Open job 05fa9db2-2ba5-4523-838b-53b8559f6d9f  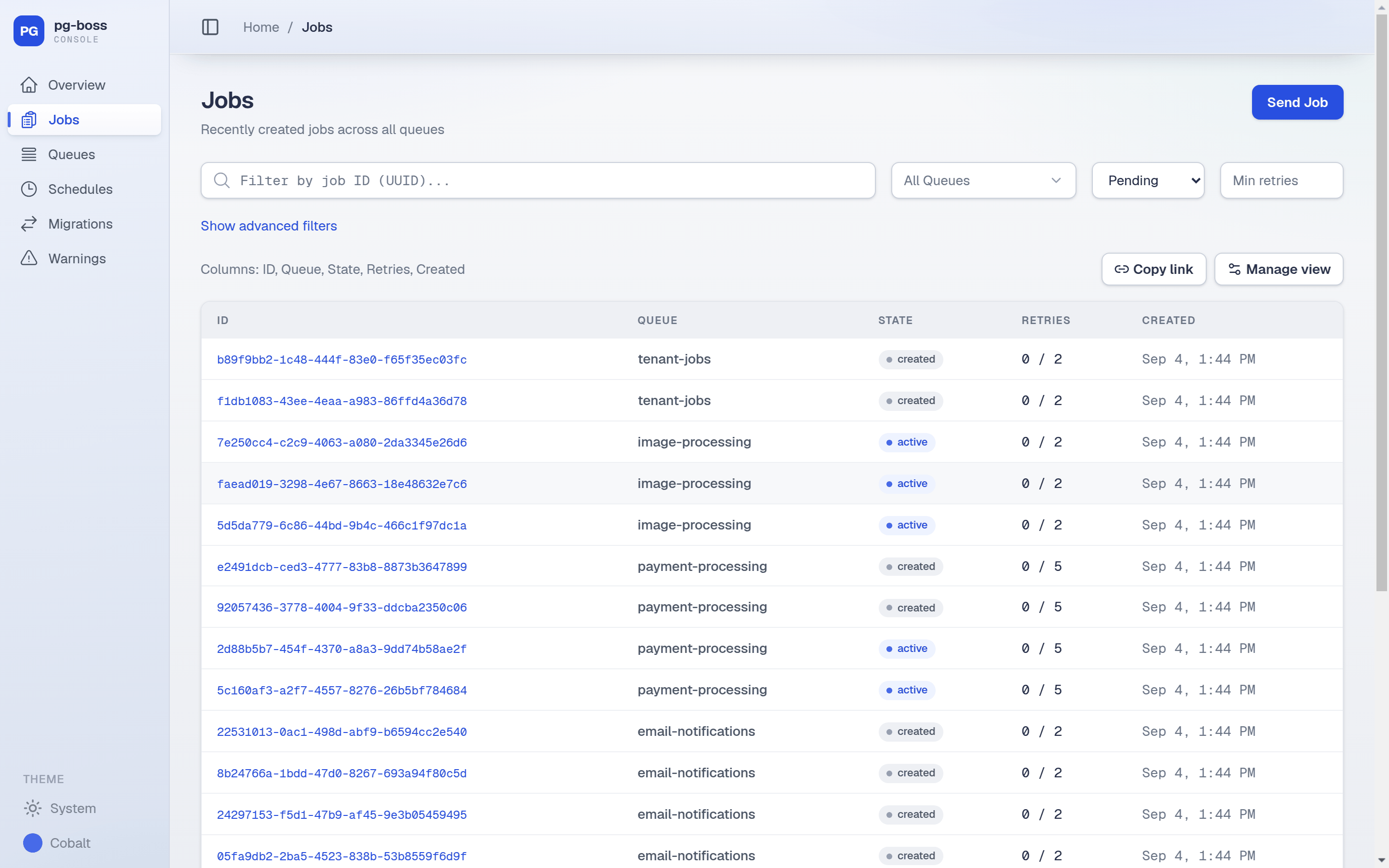pyautogui.click(x=341, y=856)
